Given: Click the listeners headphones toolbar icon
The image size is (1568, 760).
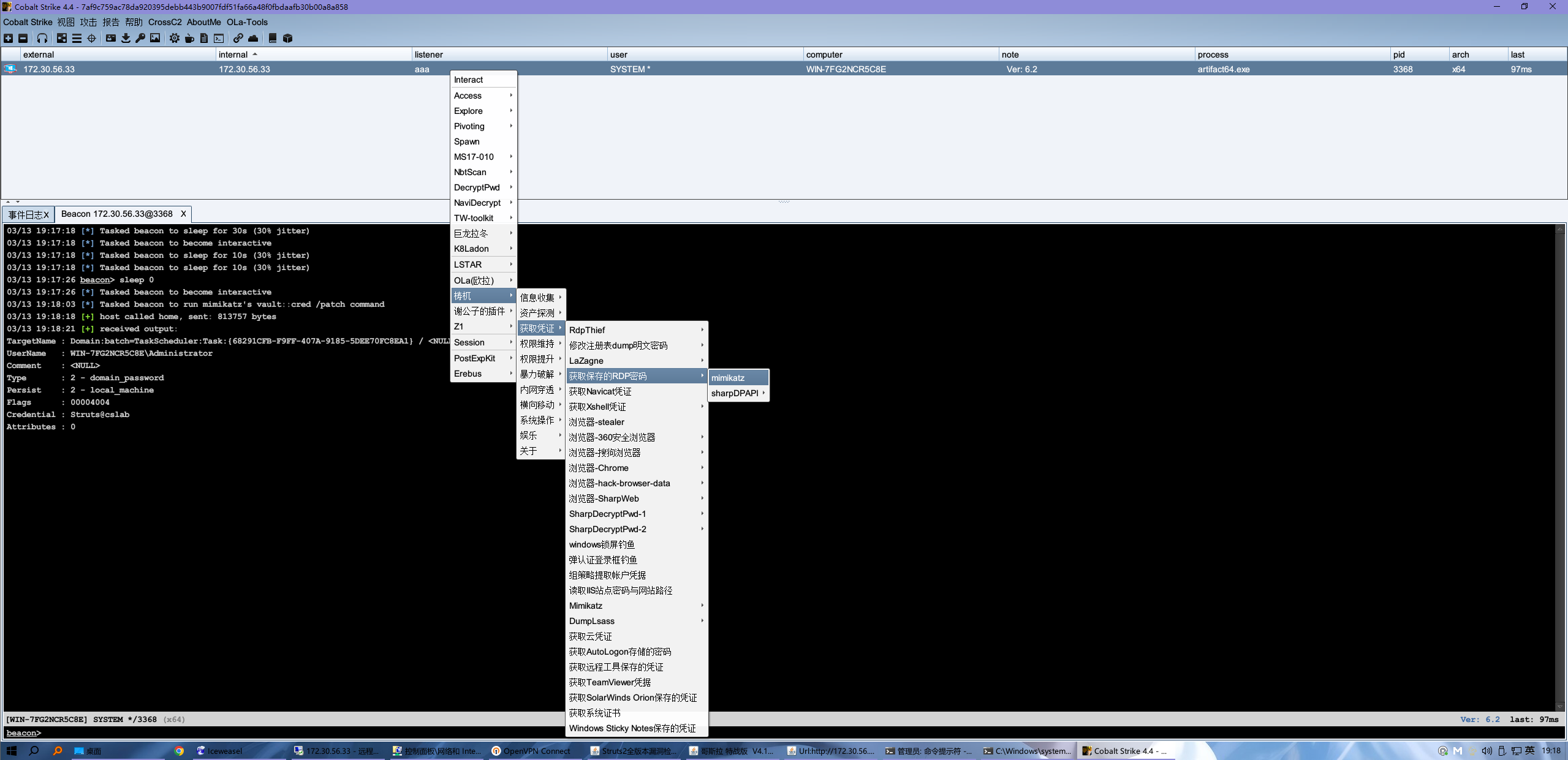Looking at the screenshot, I should click(x=42, y=38).
